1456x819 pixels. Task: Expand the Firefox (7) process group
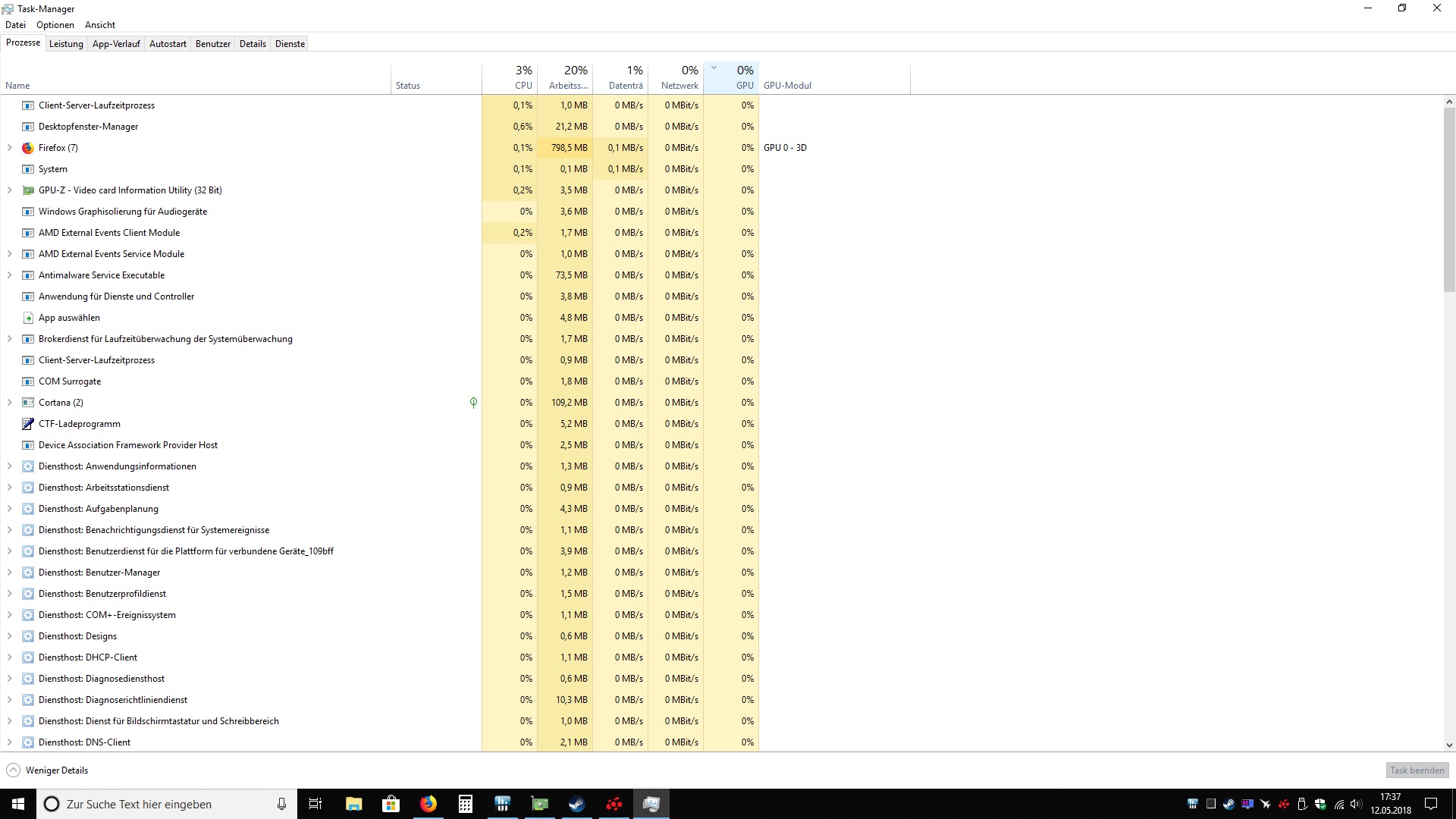click(9, 148)
